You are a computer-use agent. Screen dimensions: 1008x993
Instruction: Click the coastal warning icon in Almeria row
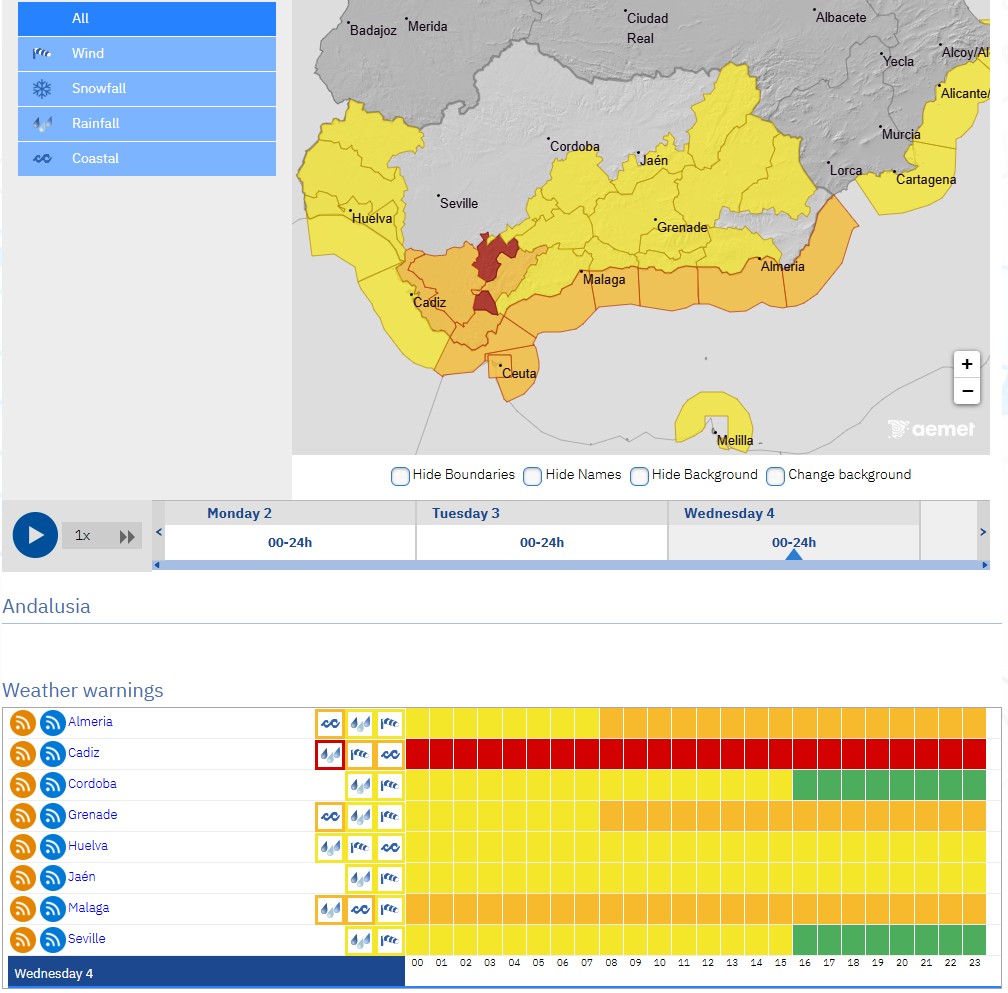pyautogui.click(x=330, y=723)
